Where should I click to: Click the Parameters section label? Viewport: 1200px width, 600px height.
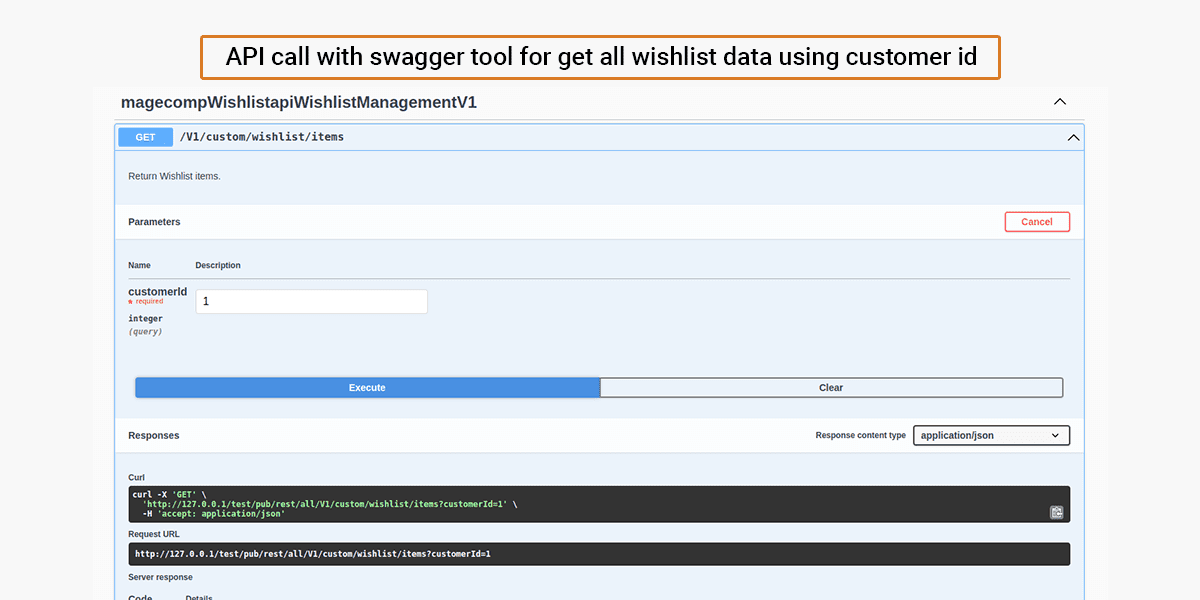point(154,222)
